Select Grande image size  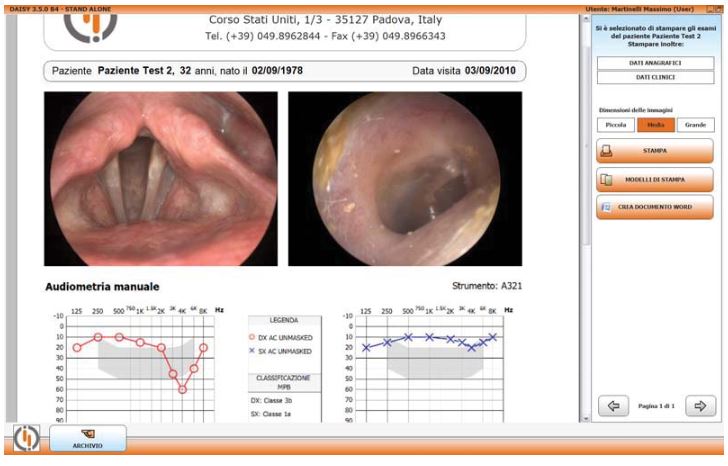(695, 125)
